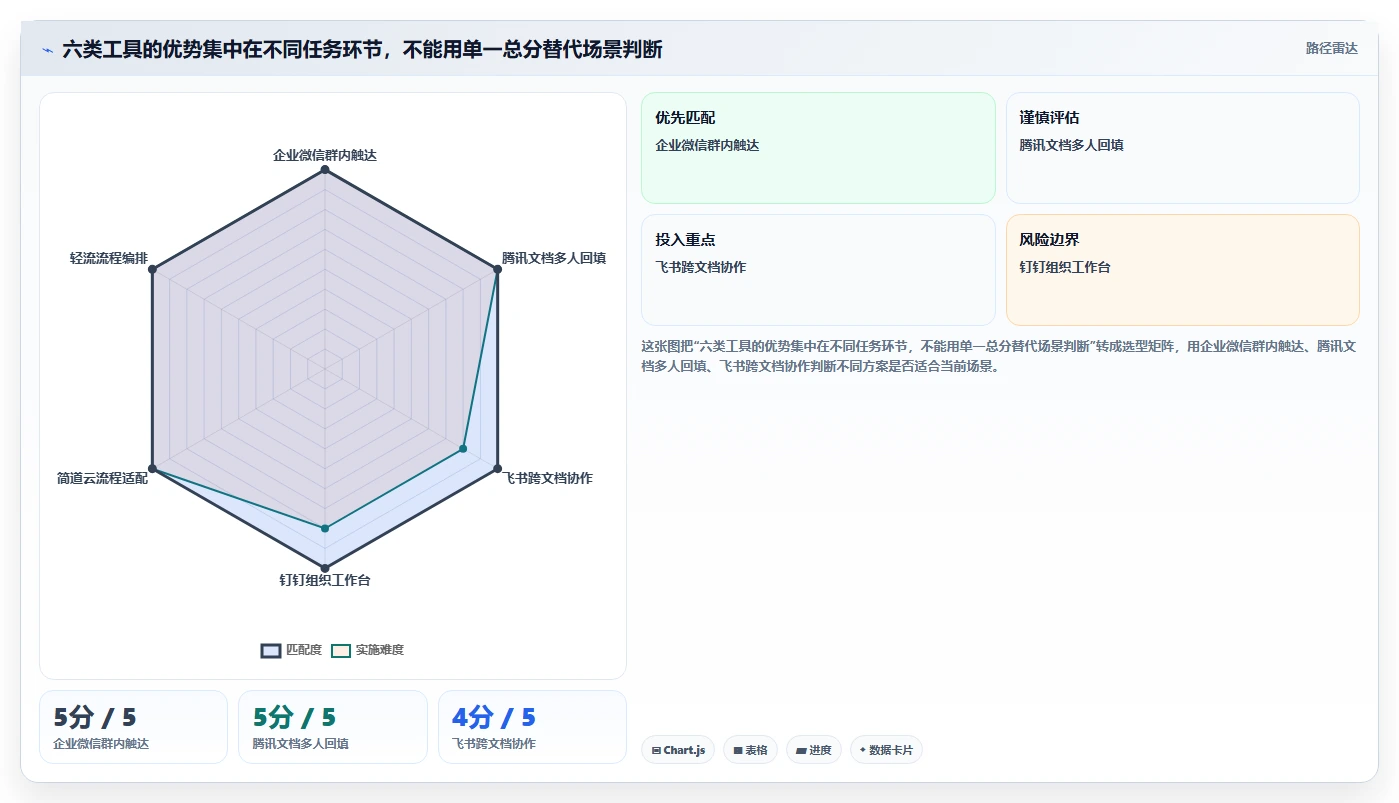The image size is (1399, 803).
Task: Click the 实施难度 legend color box
Action: (x=341, y=650)
